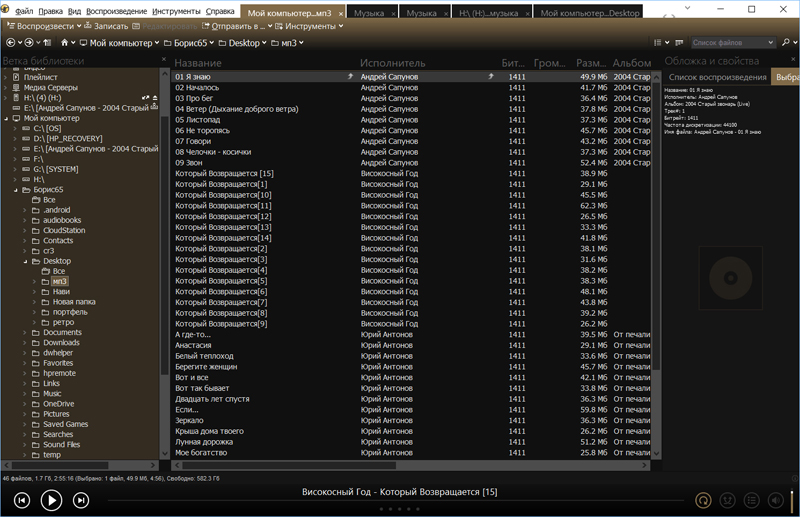Click Воспроизвести toolbar button
Image resolution: width=800 pixels, height=517 pixels.
(x=43, y=26)
